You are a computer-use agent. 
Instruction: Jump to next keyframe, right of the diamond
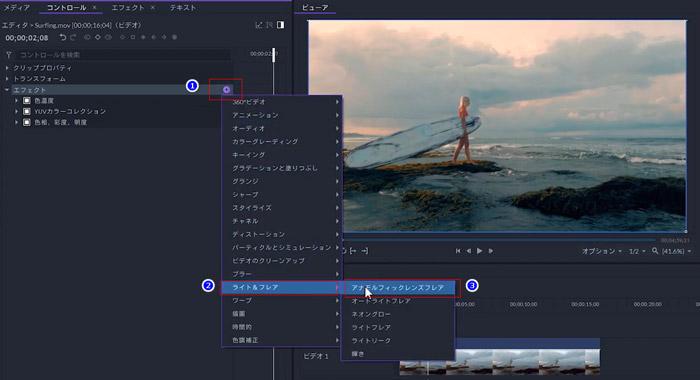tap(108, 38)
